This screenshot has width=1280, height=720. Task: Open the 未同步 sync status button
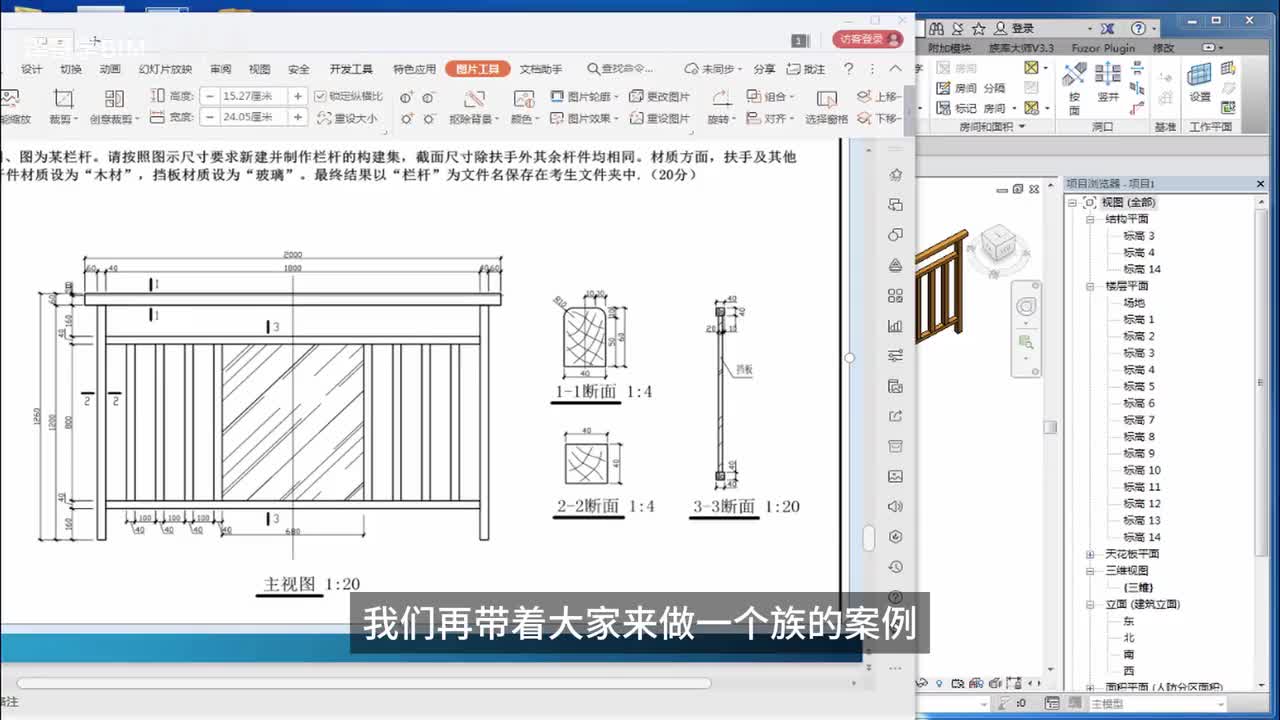[x=714, y=69]
